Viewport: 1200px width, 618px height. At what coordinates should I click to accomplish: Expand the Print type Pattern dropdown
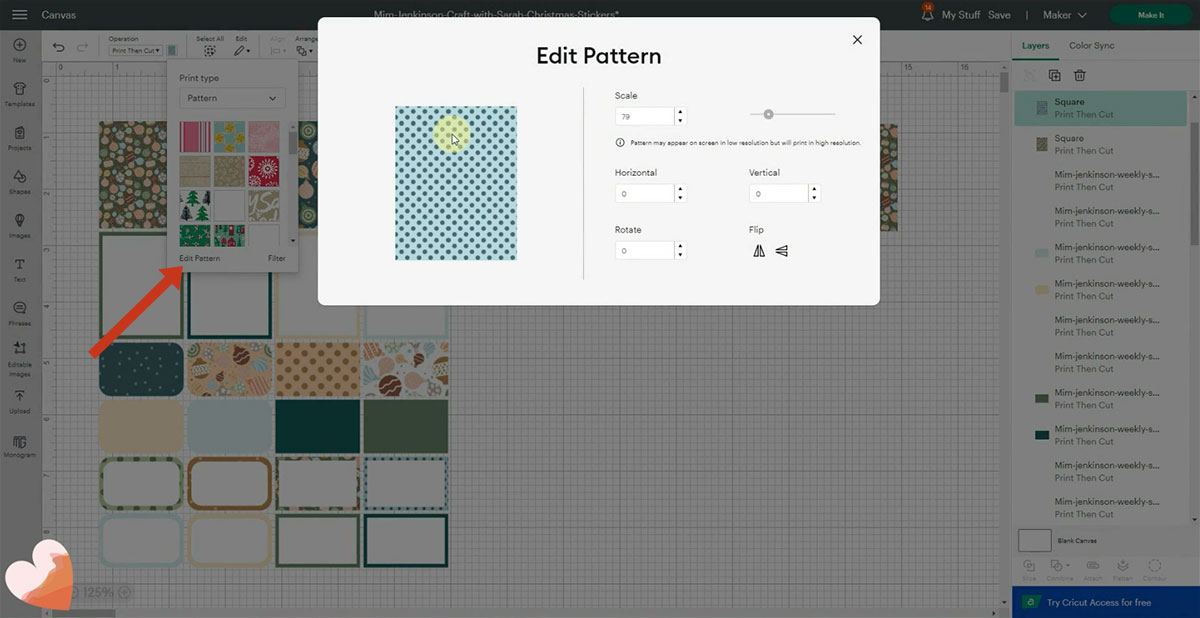pyautogui.click(x=232, y=98)
